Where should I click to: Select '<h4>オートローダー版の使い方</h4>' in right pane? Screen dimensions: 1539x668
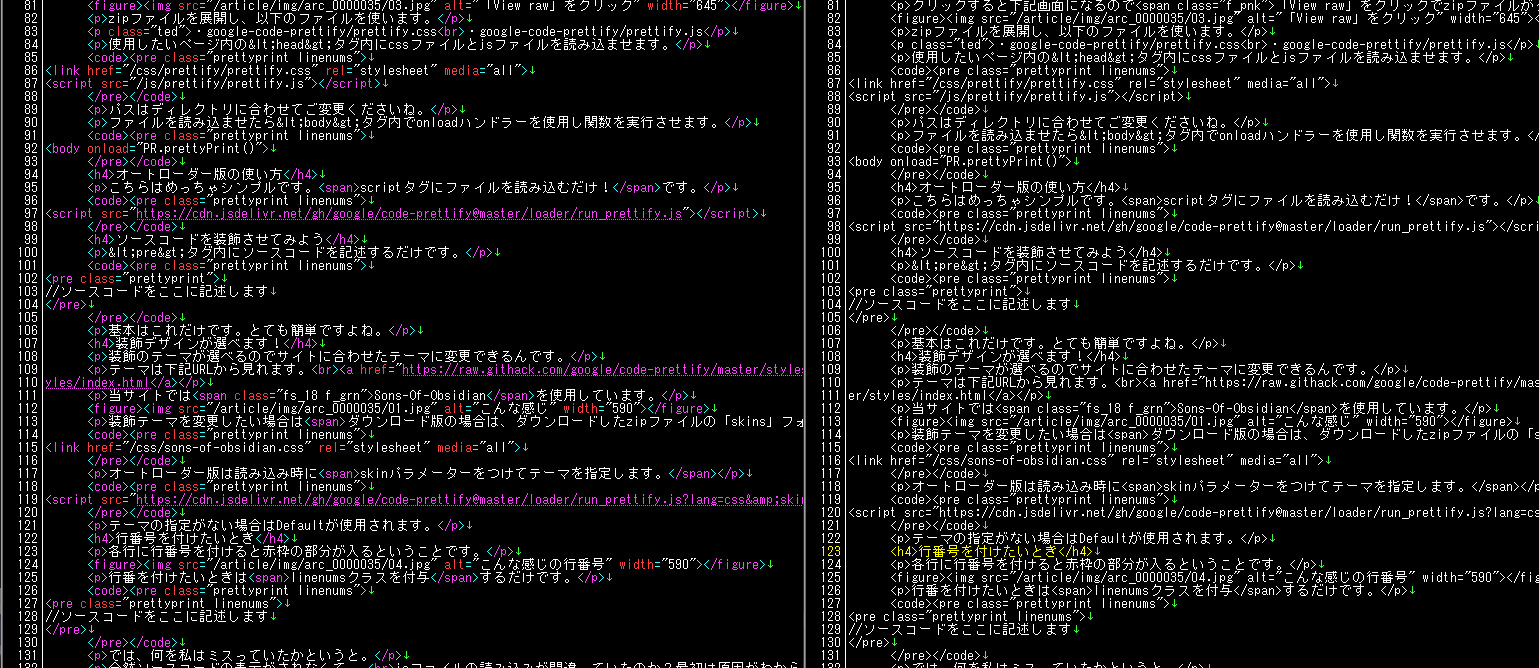point(1007,187)
